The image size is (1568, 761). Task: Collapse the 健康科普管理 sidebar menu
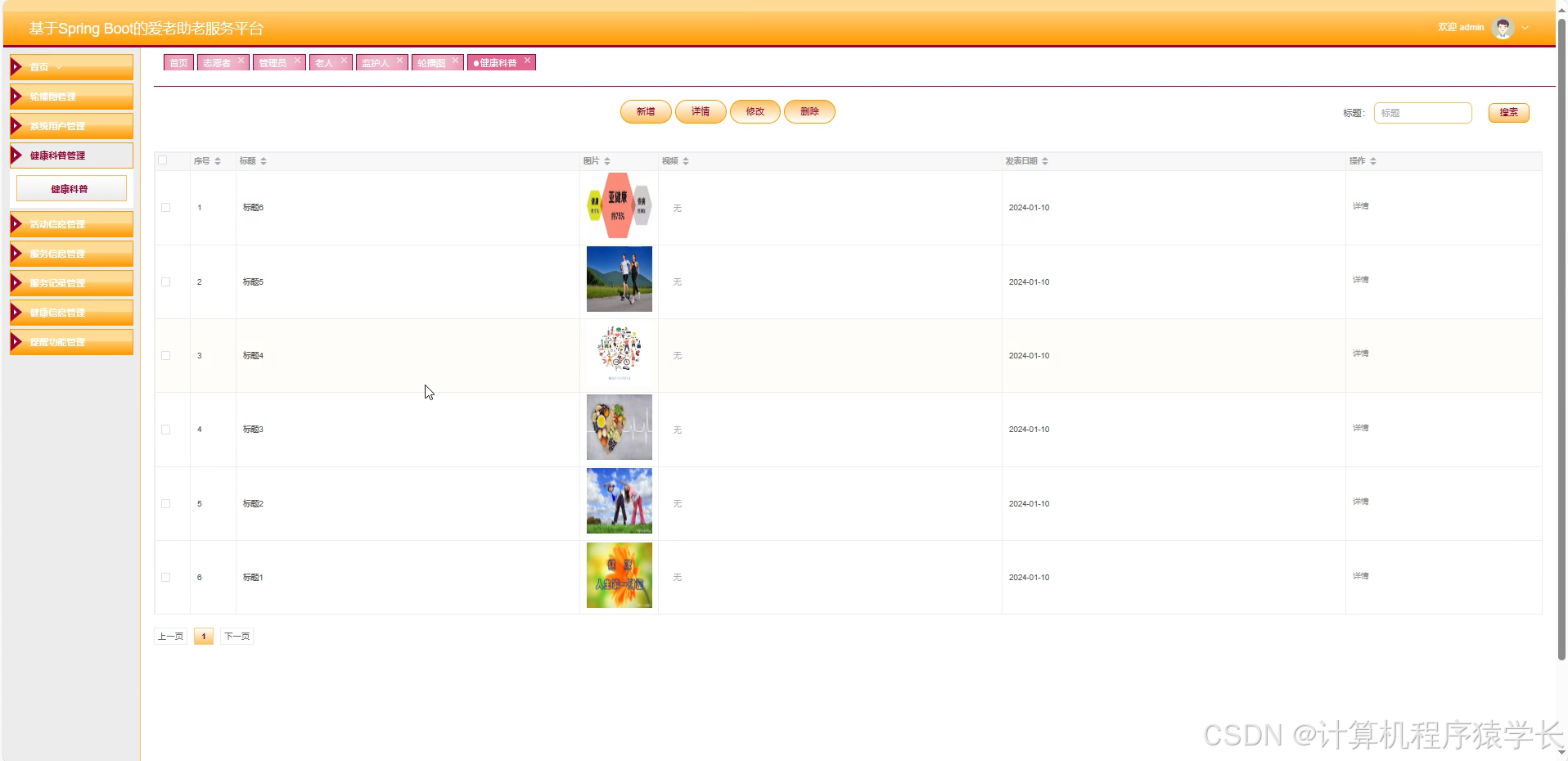coord(71,155)
